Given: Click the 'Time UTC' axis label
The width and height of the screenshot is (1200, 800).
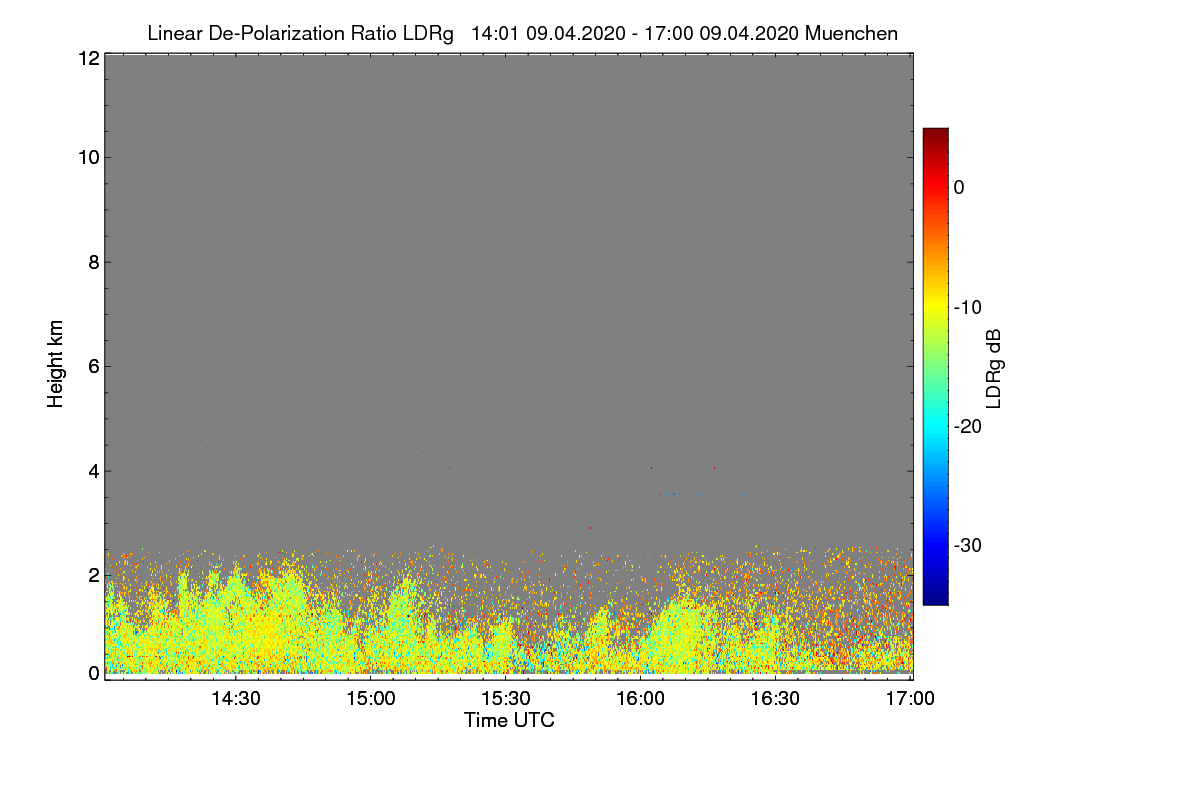Looking at the screenshot, I should click(509, 720).
